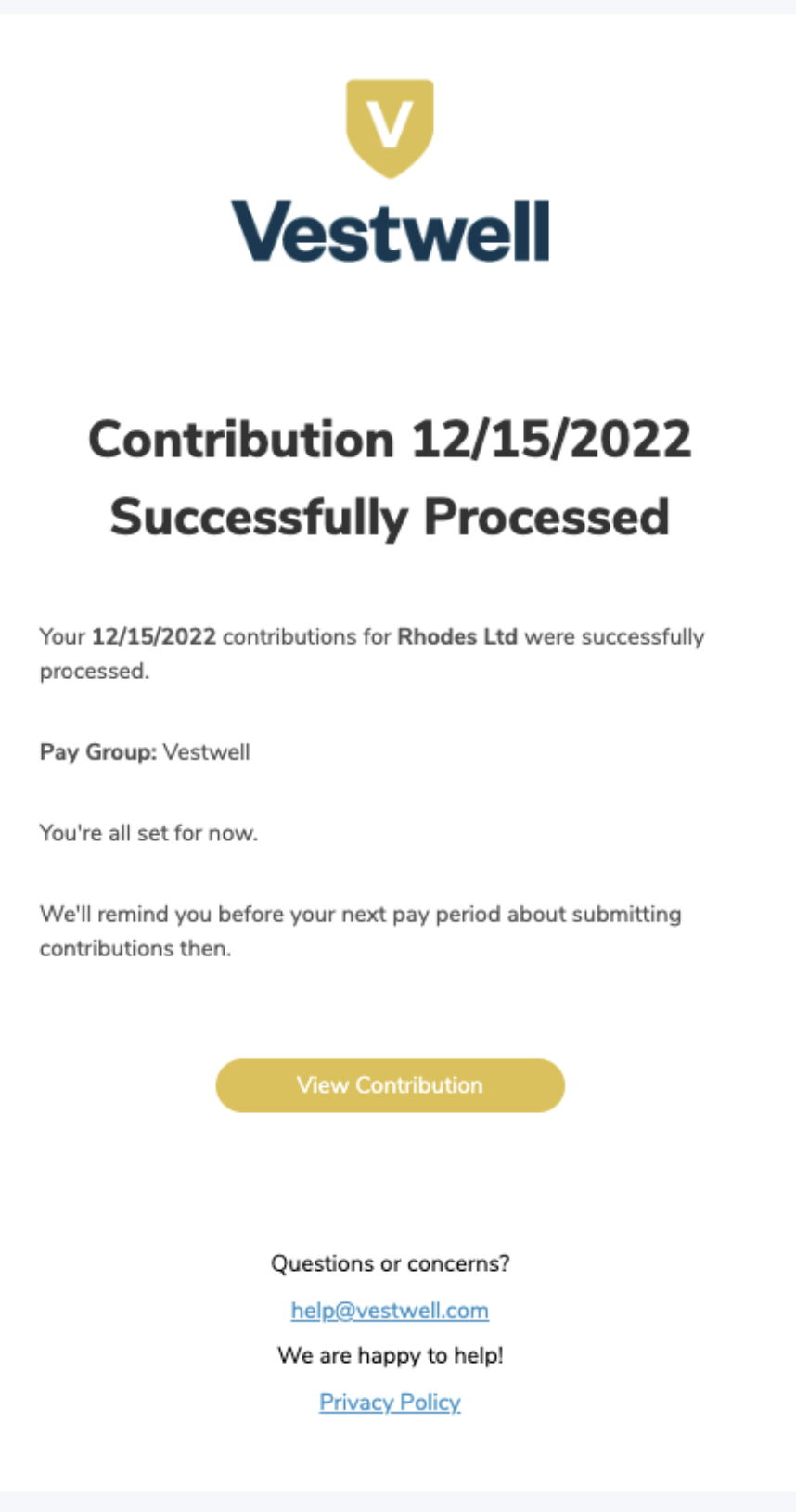Click the gold Vestwell shield logo icon
Screen dimensions: 796x1512
[390, 128]
